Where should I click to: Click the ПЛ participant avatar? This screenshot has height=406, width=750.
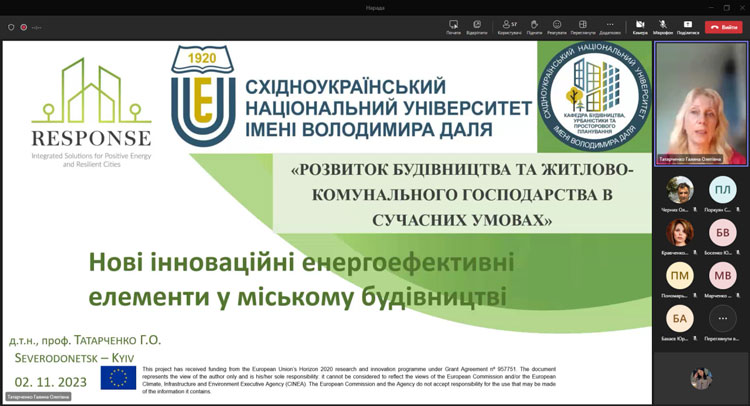(723, 190)
